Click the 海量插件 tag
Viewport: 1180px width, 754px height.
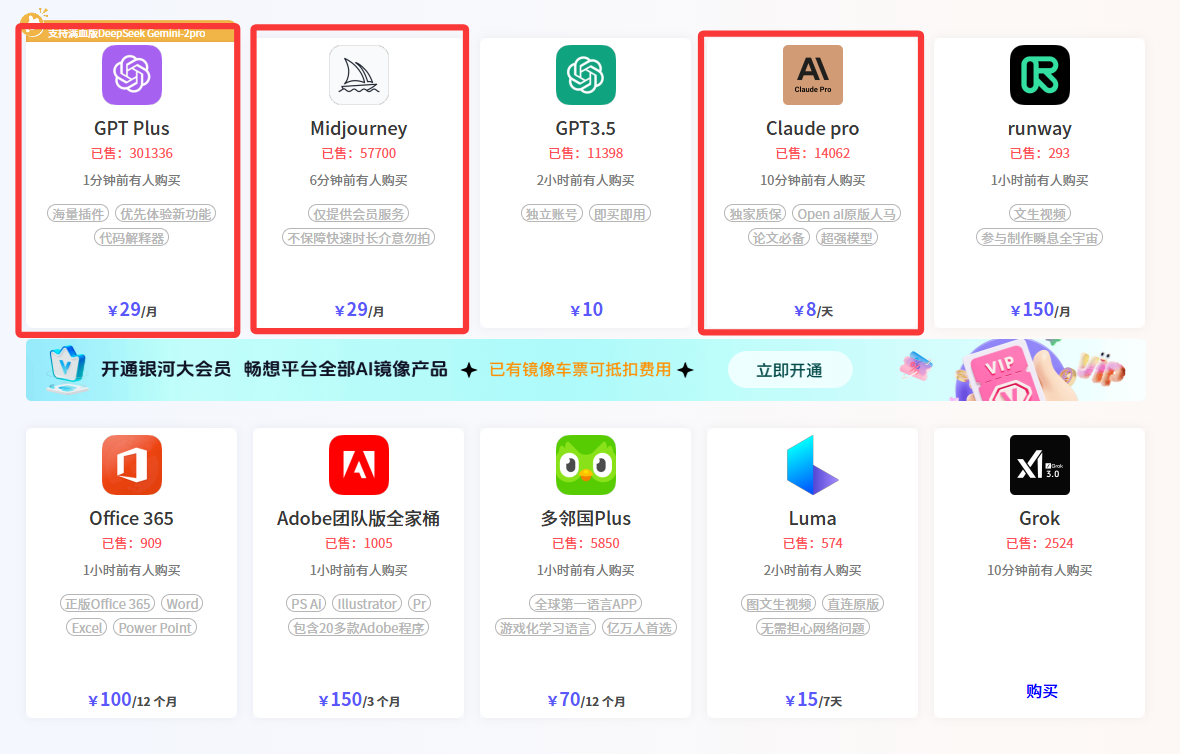[78, 214]
